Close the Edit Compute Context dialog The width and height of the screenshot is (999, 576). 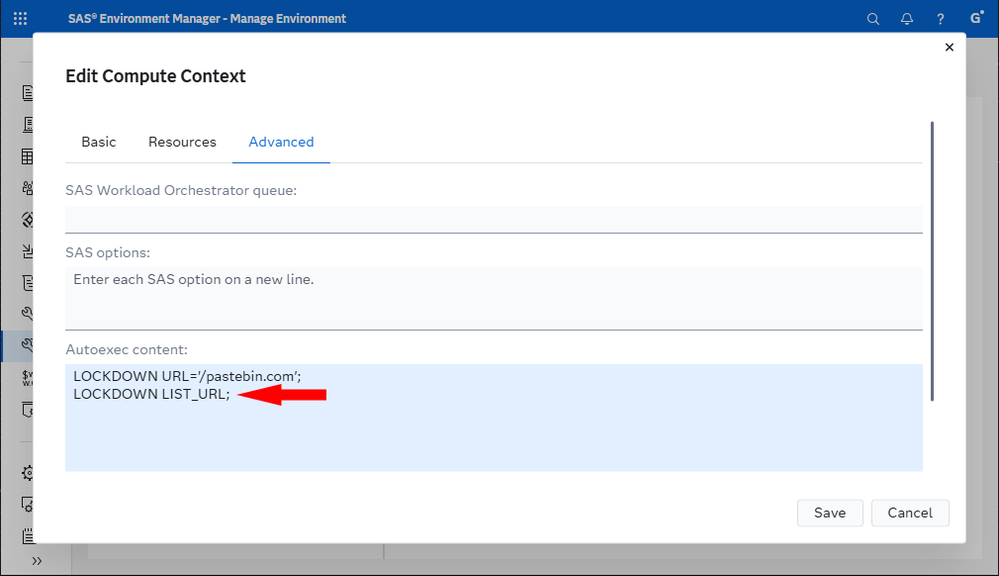[949, 47]
